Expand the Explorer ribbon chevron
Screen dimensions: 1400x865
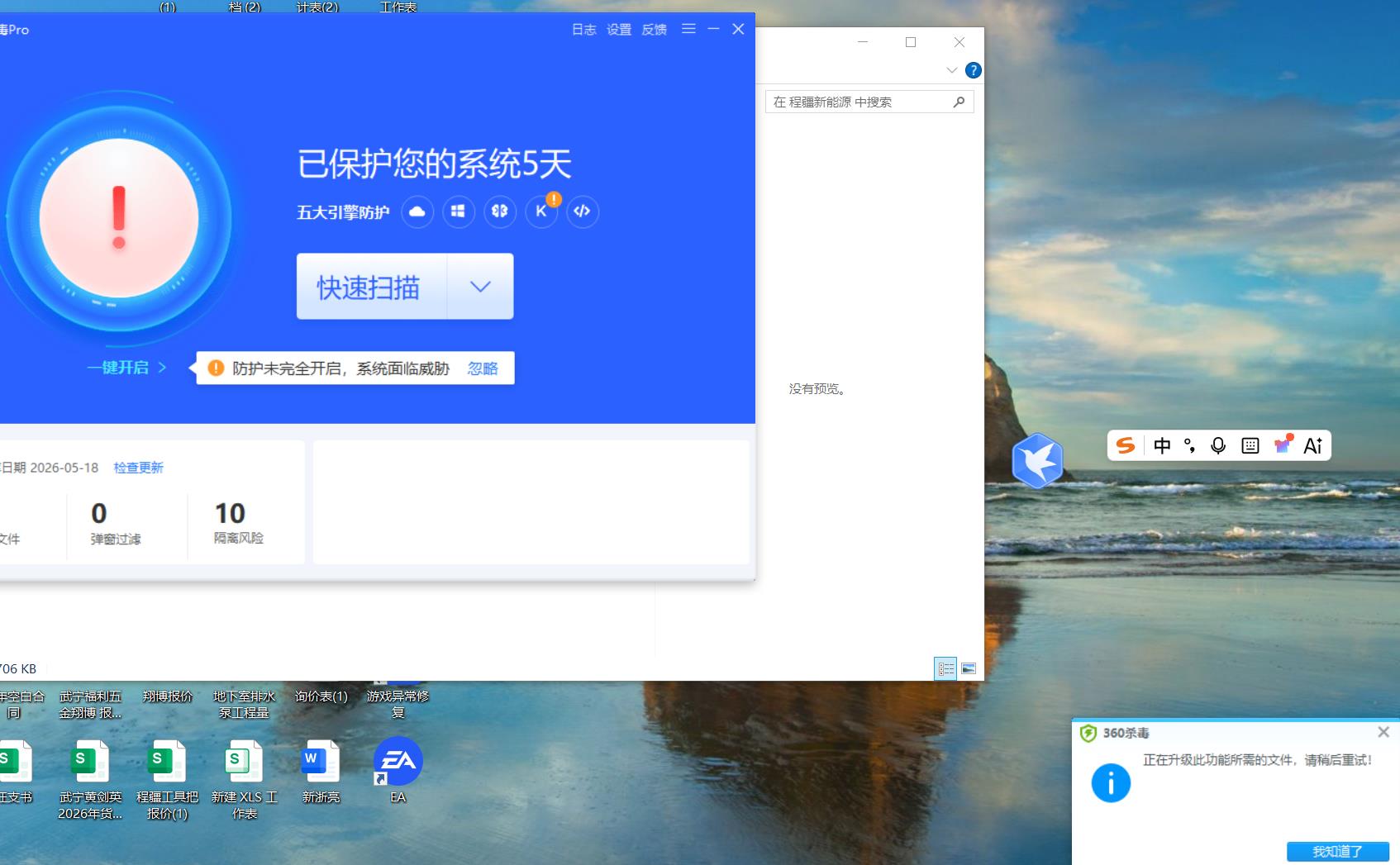tap(952, 70)
